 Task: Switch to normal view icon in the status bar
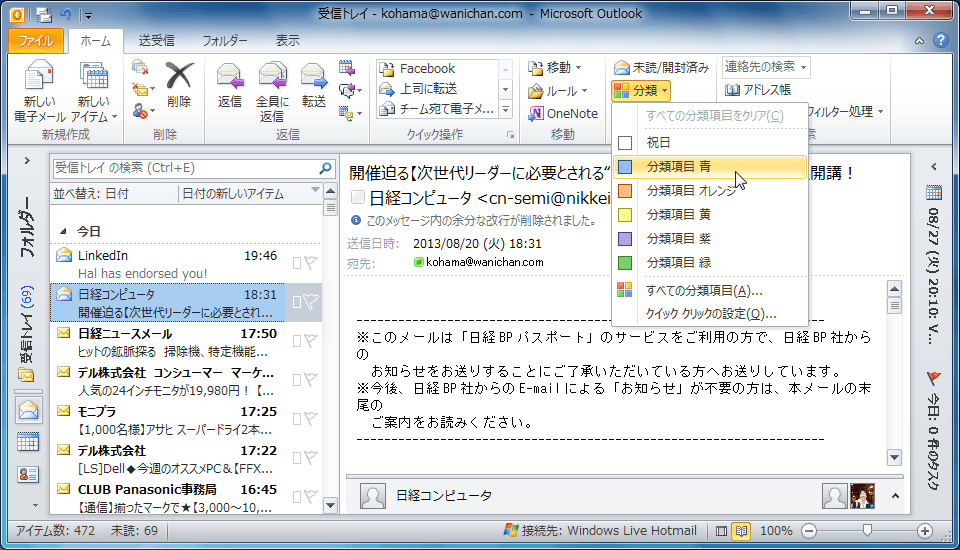coord(722,531)
